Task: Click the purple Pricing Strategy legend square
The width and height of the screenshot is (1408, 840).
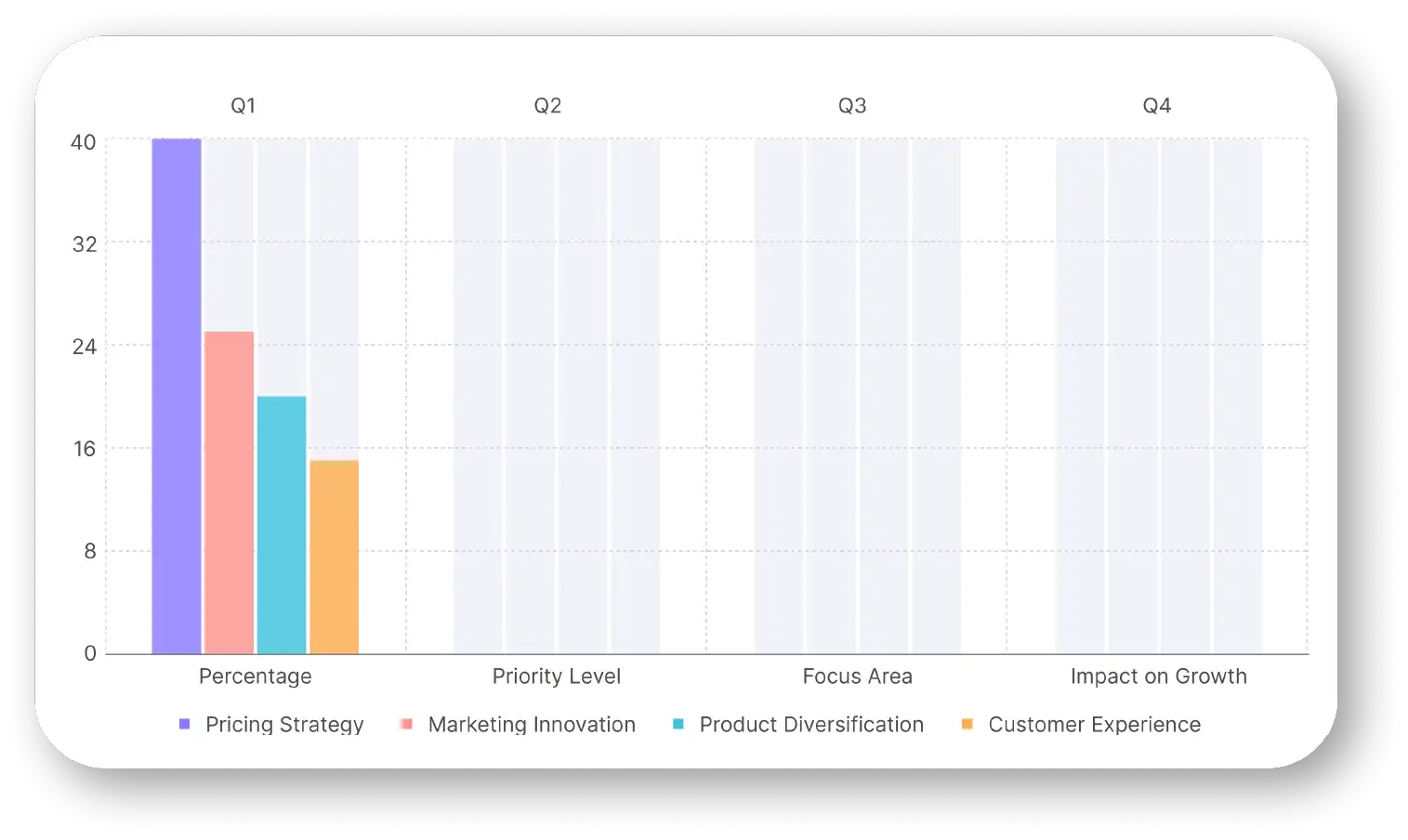Action: coord(184,724)
